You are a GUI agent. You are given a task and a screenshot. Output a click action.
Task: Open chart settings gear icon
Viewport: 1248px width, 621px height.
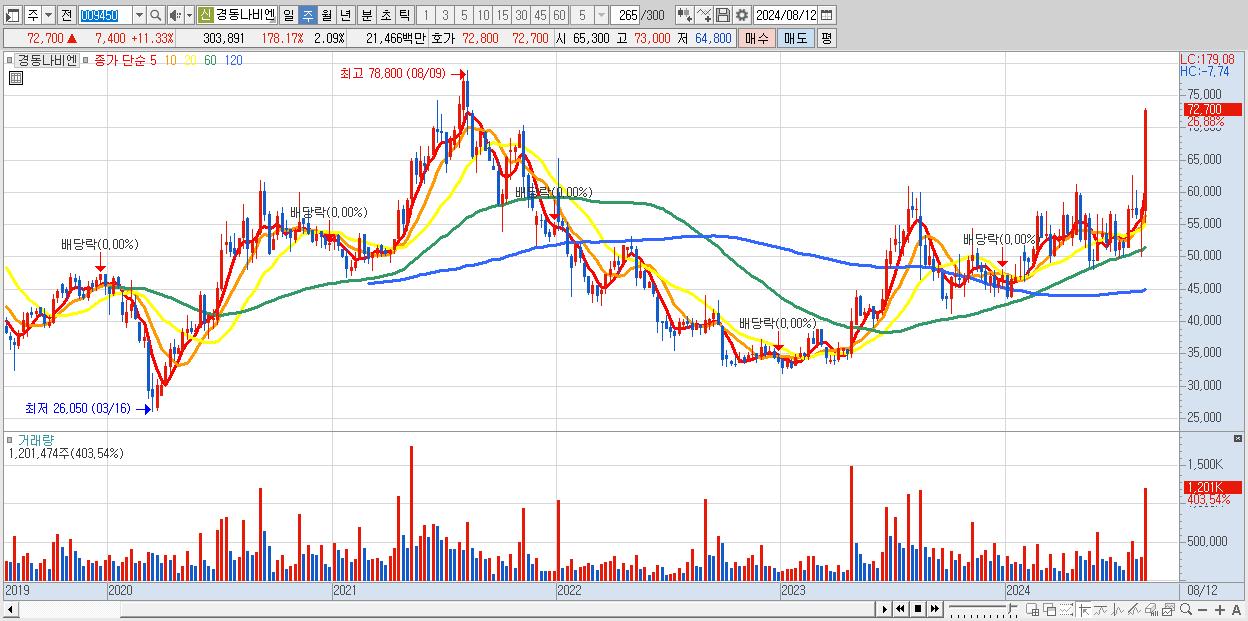pyautogui.click(x=742, y=15)
